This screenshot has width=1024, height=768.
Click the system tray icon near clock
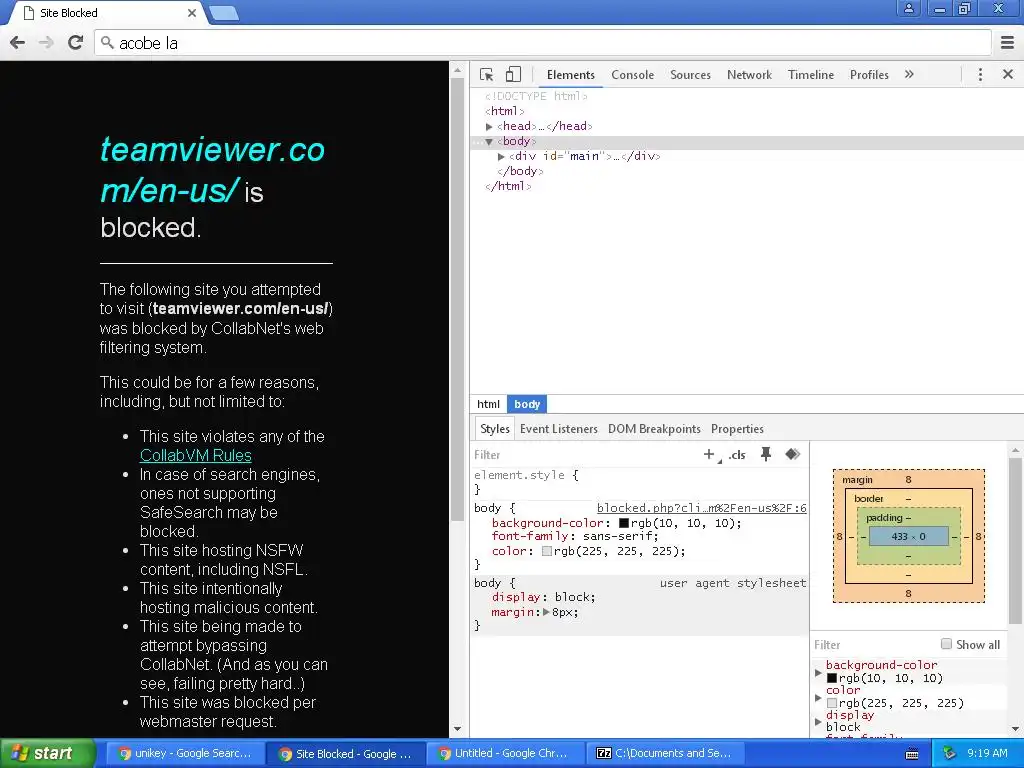pos(949,754)
